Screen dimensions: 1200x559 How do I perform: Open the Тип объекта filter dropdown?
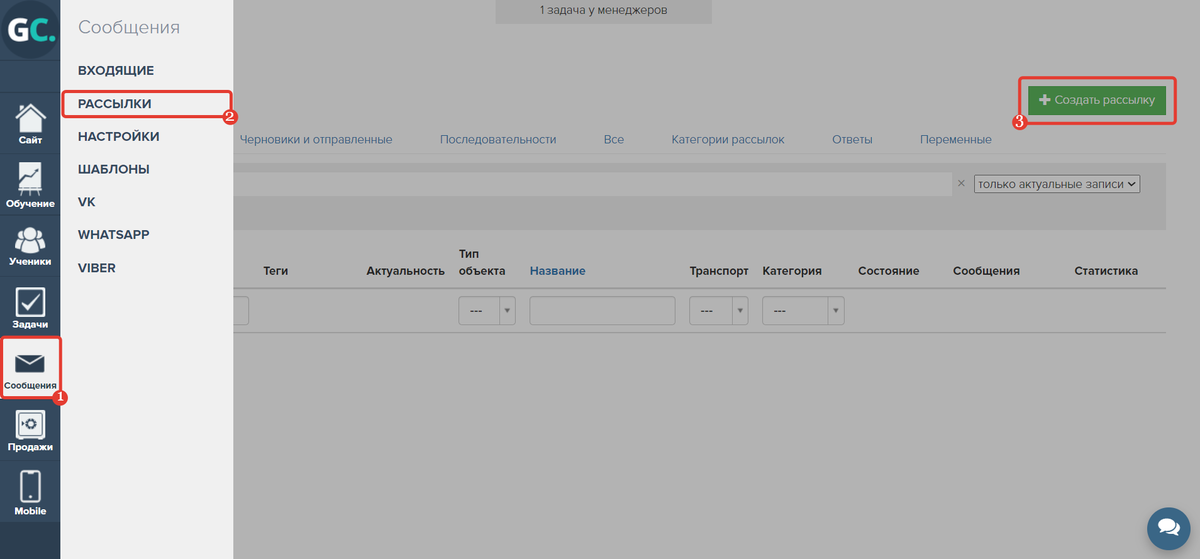tap(487, 311)
